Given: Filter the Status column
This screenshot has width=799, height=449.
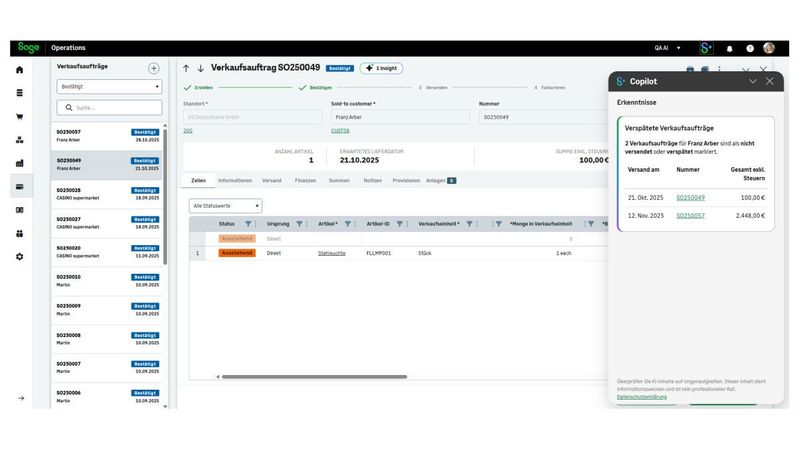Looking at the screenshot, I should coord(248,224).
